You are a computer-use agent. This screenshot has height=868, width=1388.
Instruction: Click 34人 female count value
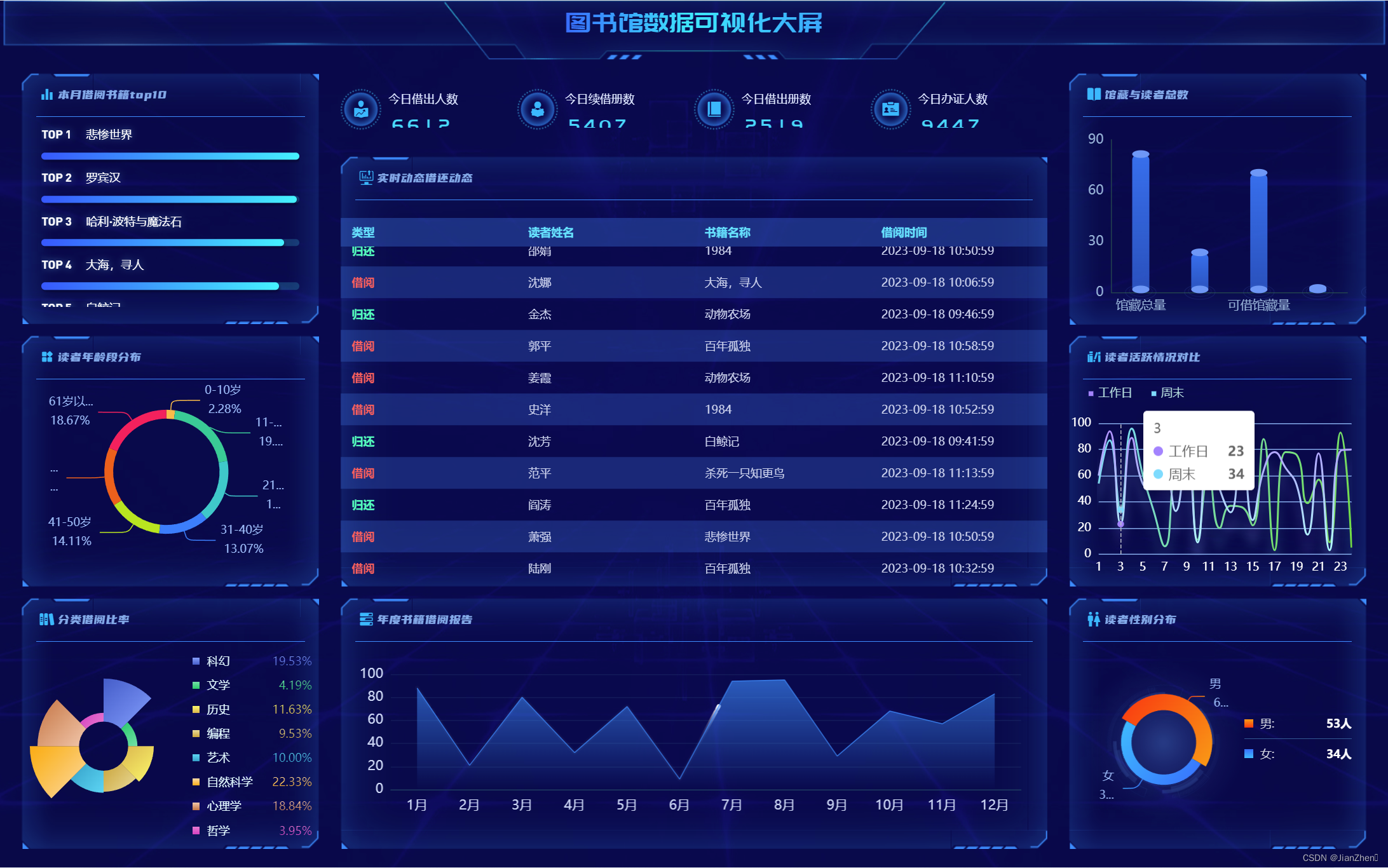1338,754
